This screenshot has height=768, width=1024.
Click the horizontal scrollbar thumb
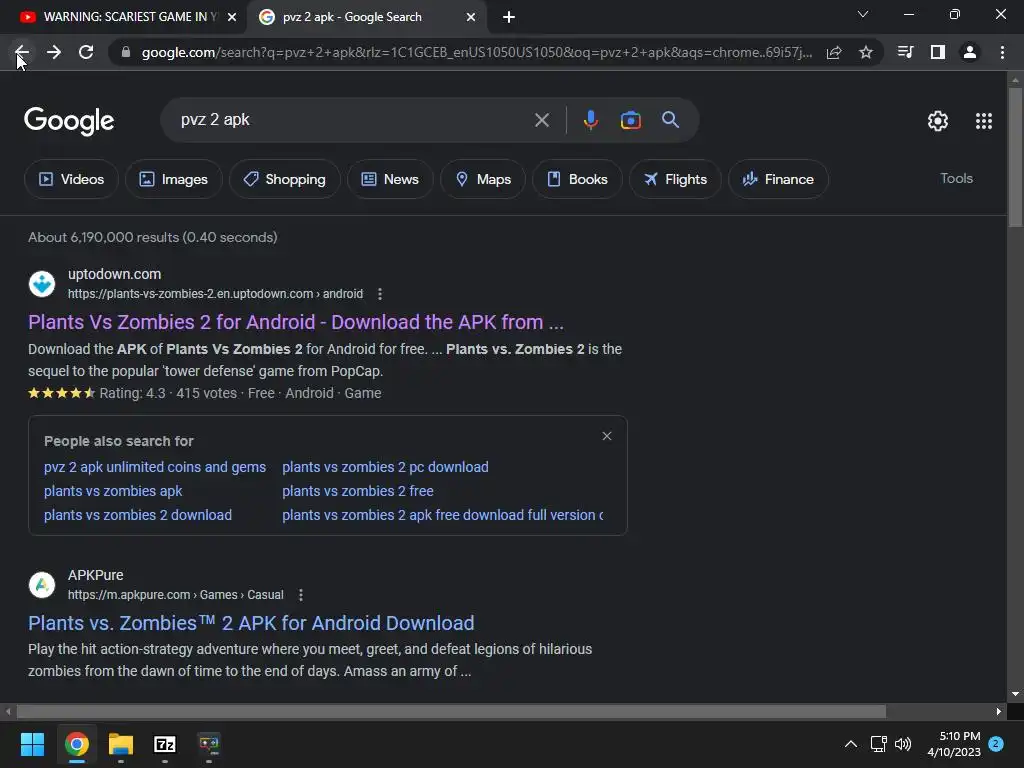click(x=451, y=711)
